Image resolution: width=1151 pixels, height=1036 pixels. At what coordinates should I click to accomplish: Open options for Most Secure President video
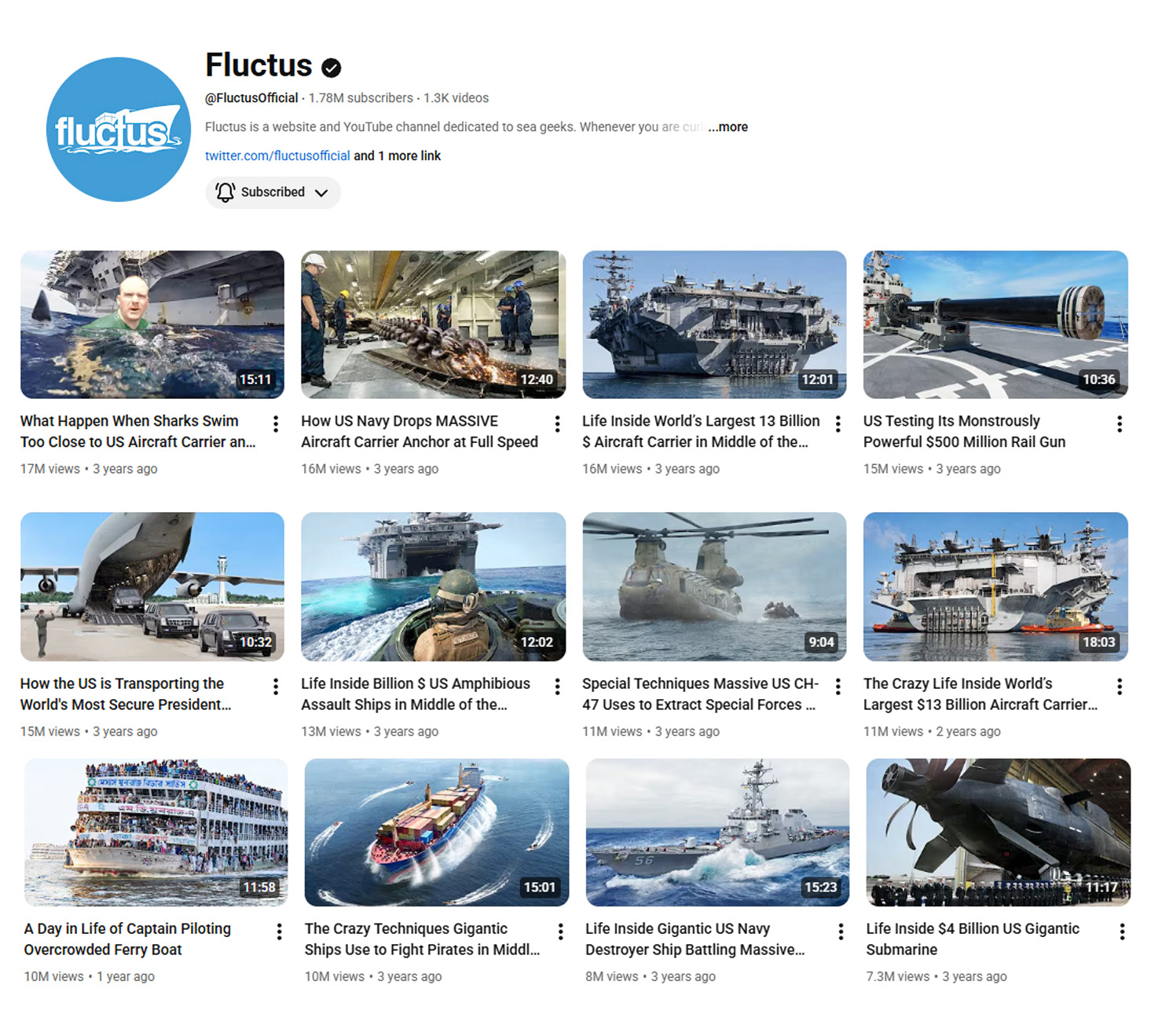point(276,686)
